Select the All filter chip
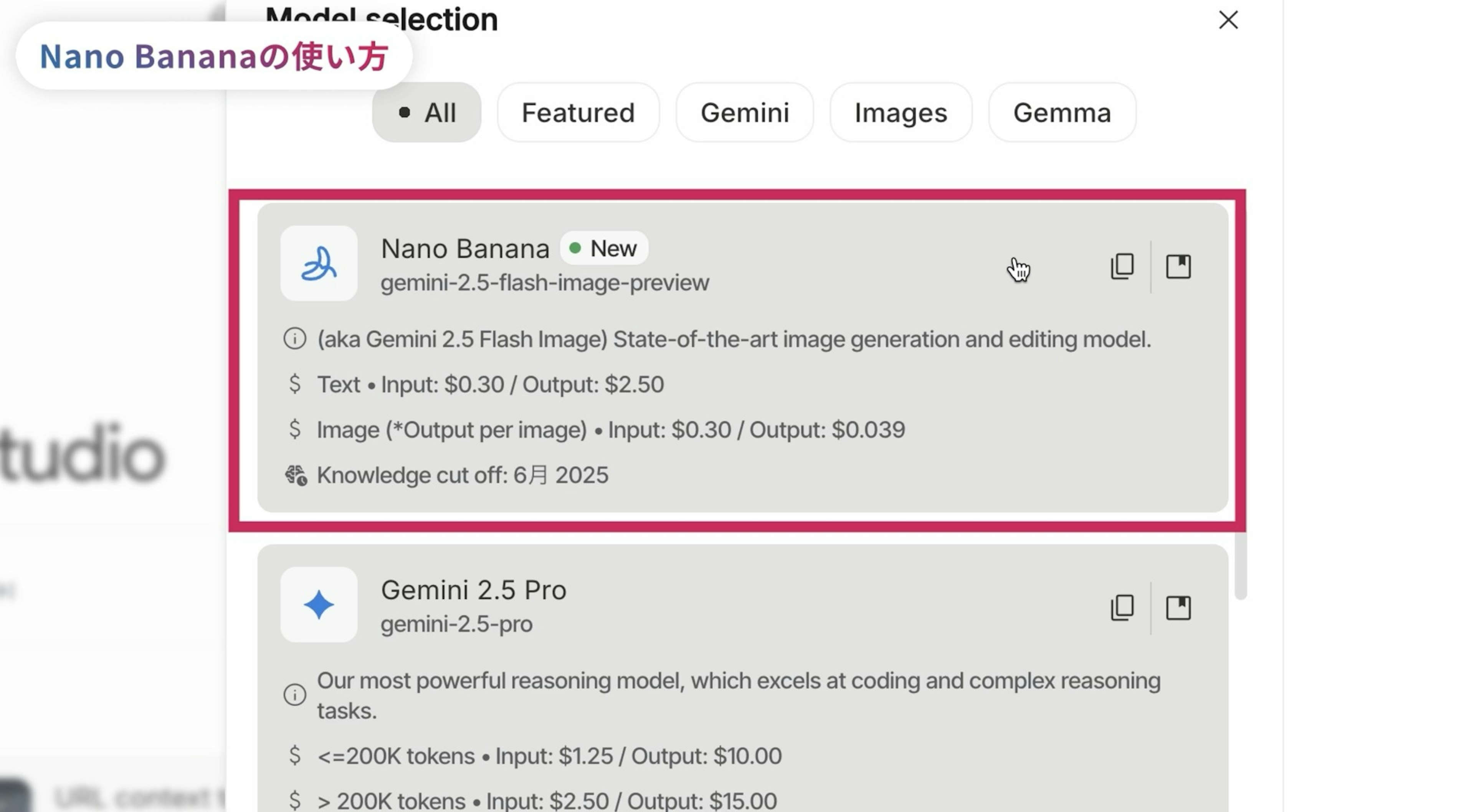 pyautogui.click(x=426, y=112)
